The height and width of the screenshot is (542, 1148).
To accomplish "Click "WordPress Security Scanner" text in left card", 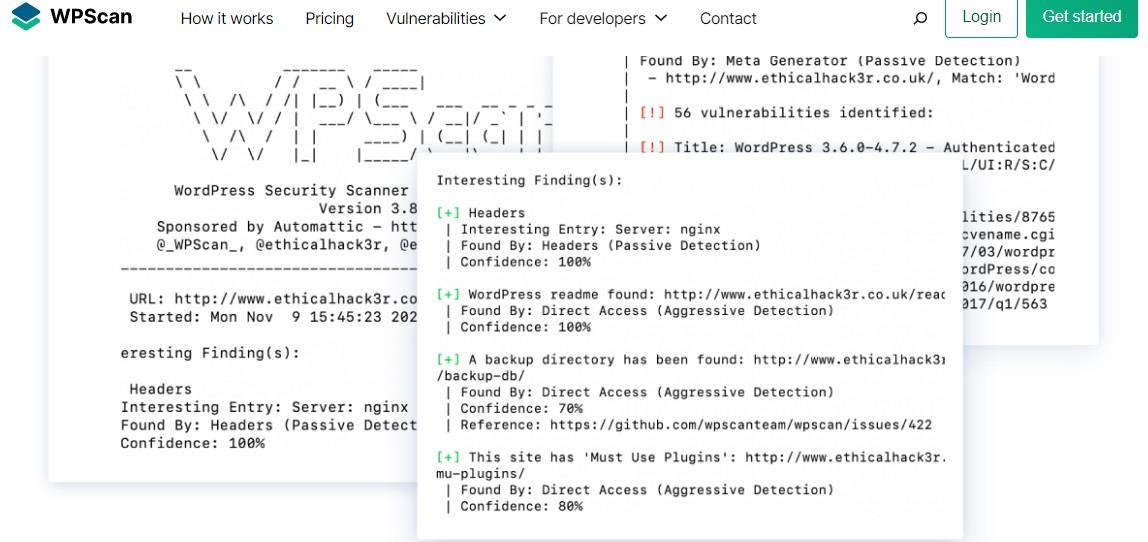I will pos(291,190).
